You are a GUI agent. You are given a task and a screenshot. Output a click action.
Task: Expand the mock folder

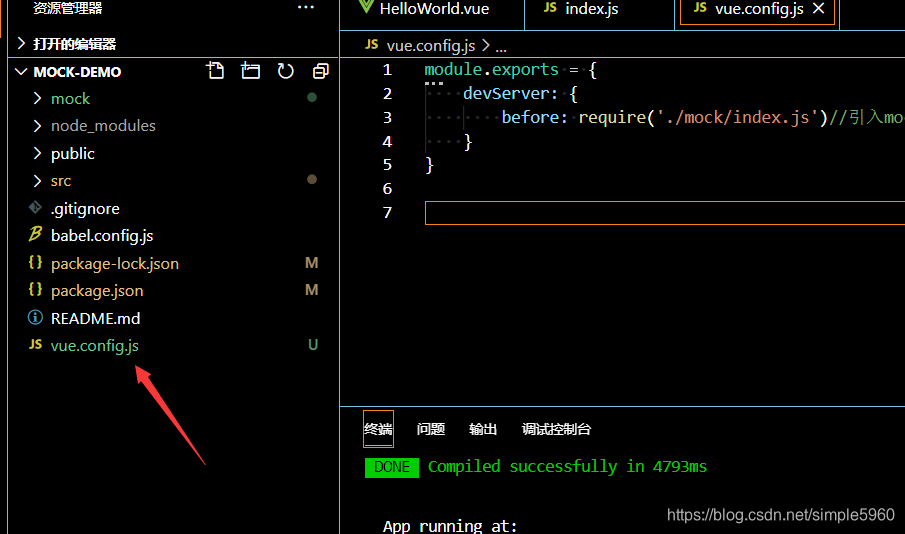click(38, 98)
